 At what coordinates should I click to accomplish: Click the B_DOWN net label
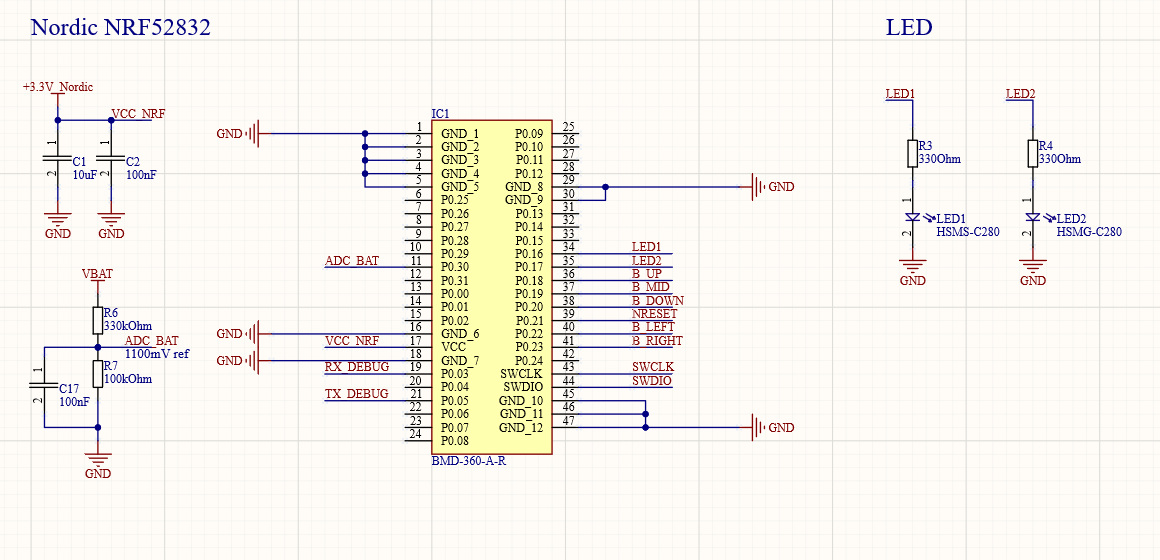658,300
